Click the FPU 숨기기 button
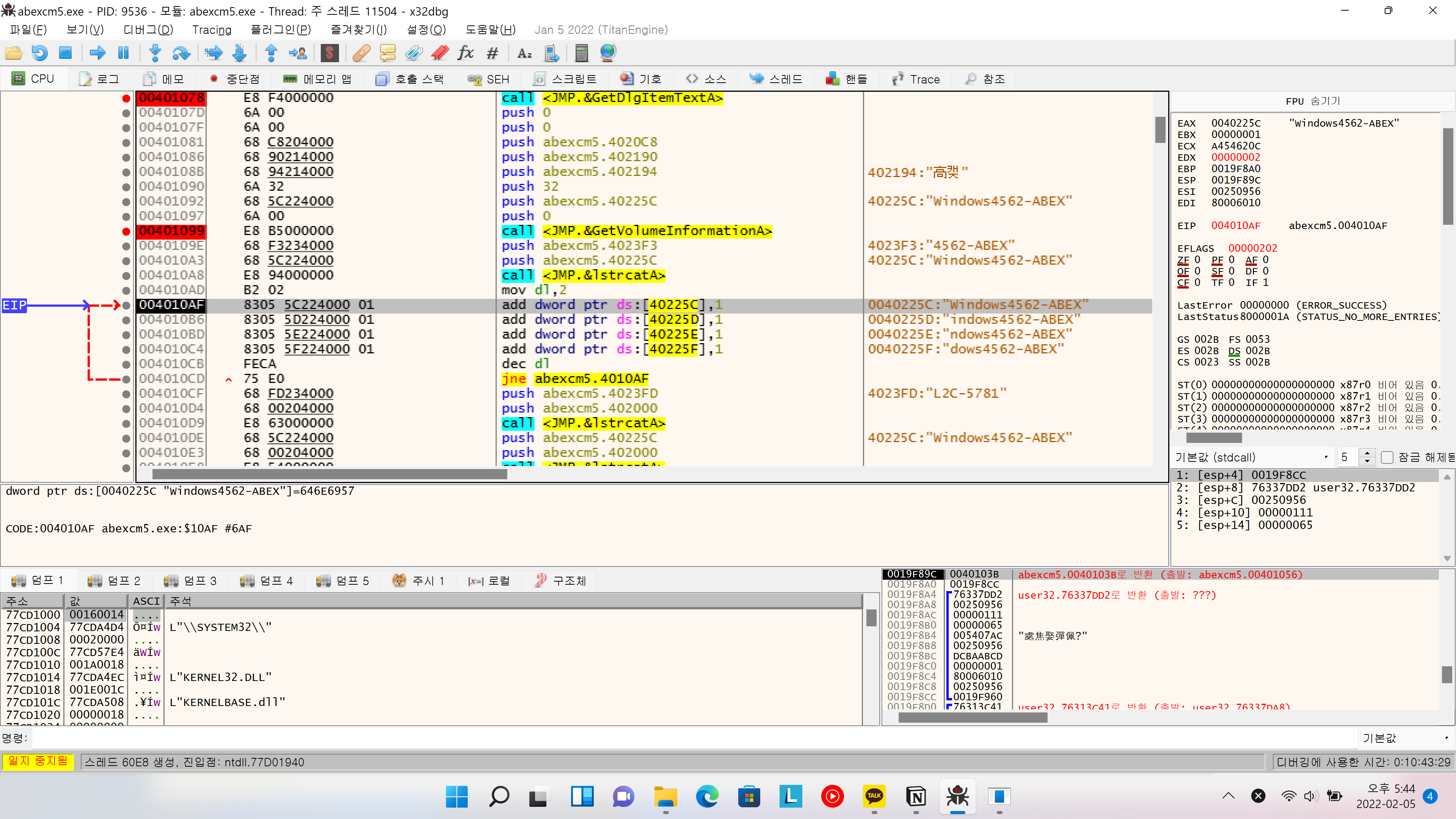Image resolution: width=1456 pixels, height=819 pixels. [1312, 100]
